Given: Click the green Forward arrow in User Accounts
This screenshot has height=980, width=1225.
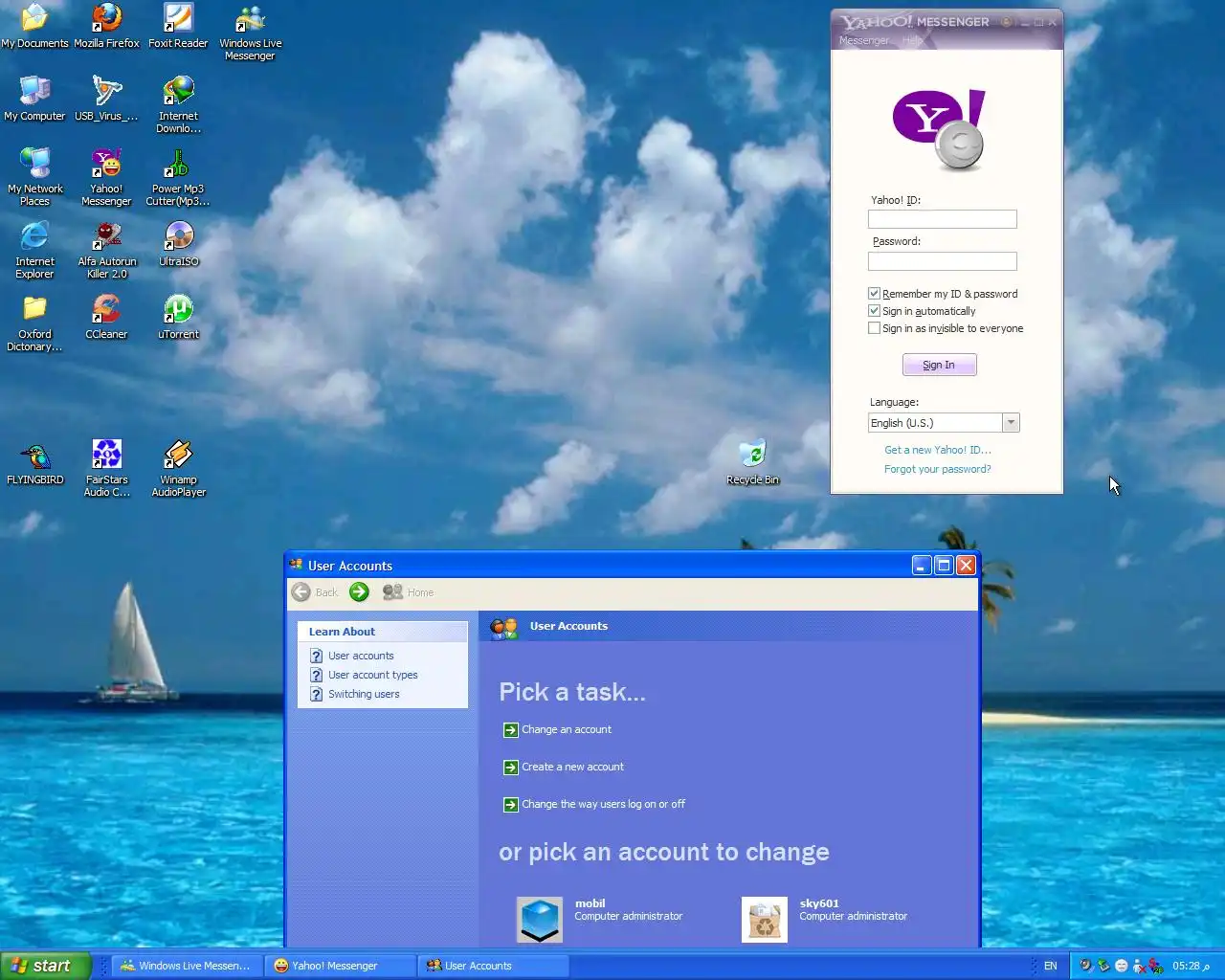Looking at the screenshot, I should 359,592.
